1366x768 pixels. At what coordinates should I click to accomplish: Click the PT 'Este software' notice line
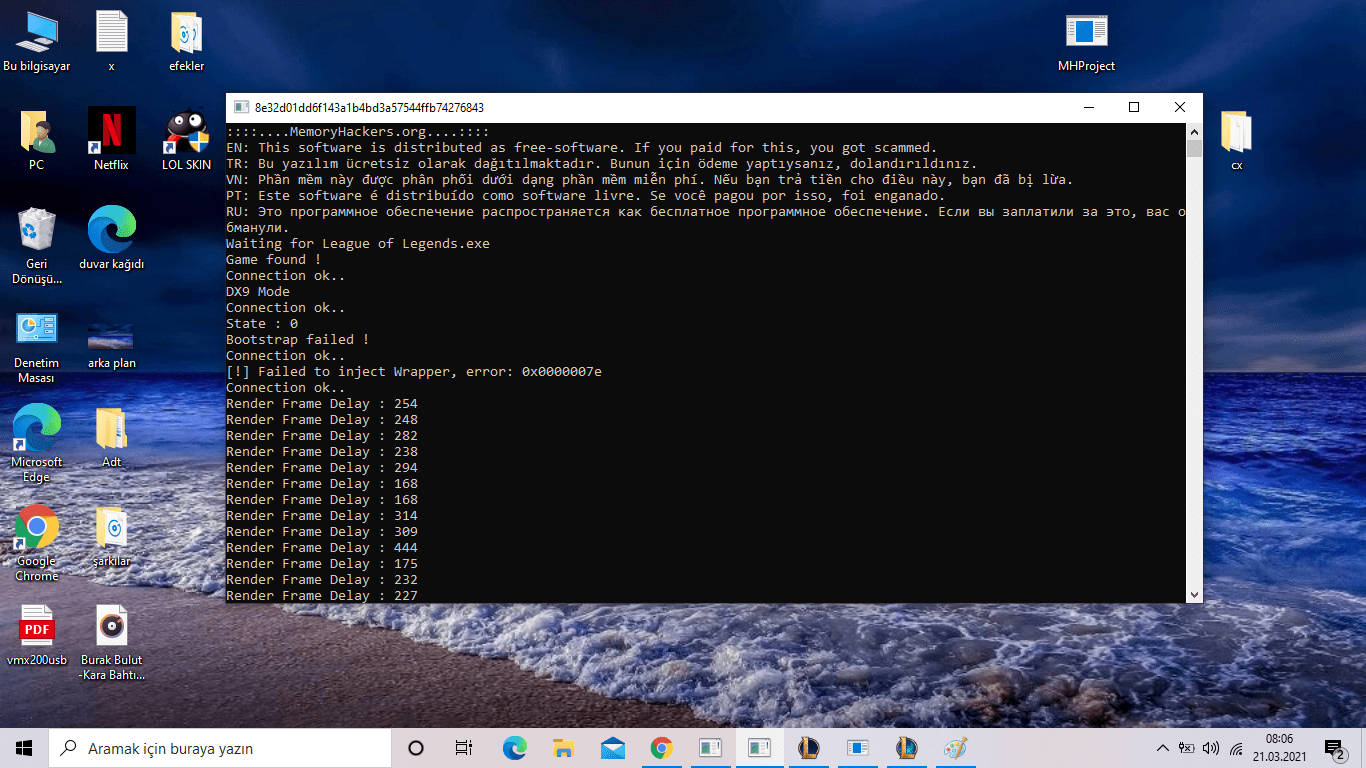[586, 196]
